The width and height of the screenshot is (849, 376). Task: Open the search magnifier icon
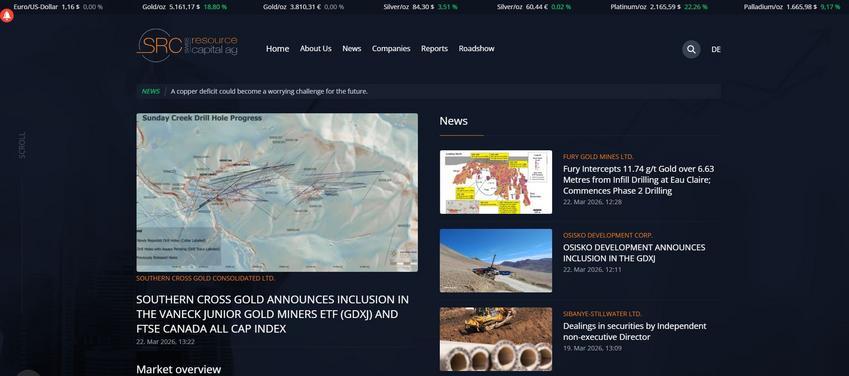pos(691,49)
